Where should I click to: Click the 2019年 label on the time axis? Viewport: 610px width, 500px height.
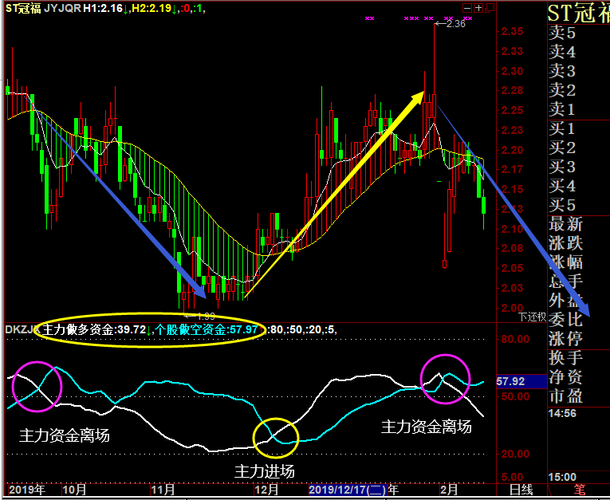click(27, 489)
